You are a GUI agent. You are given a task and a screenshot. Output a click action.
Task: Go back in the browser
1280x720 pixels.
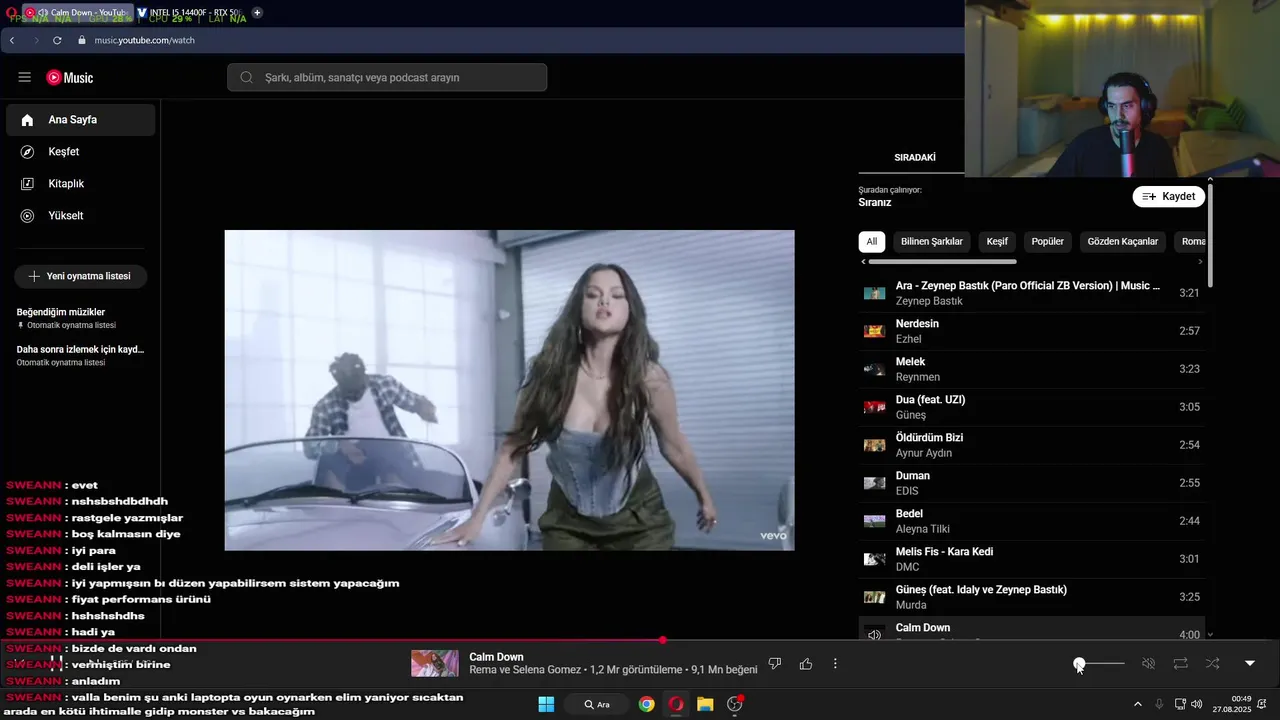tap(12, 40)
